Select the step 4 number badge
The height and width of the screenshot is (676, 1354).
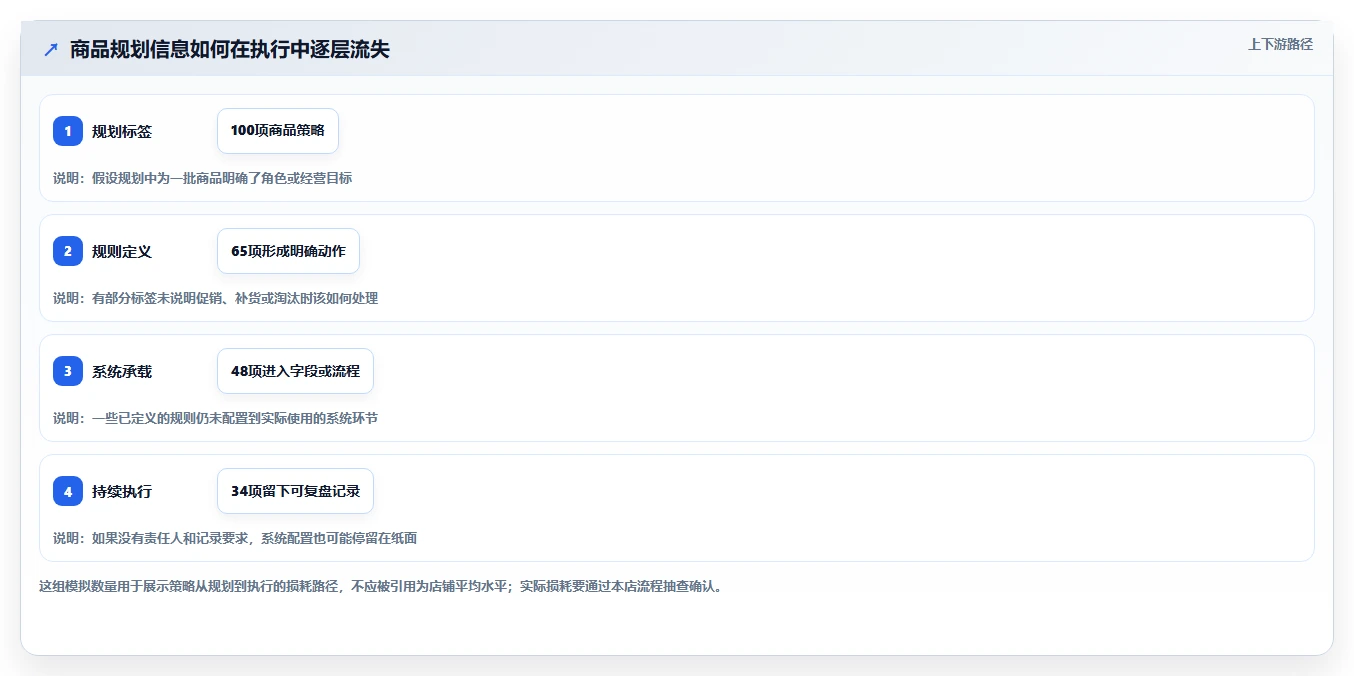68,491
